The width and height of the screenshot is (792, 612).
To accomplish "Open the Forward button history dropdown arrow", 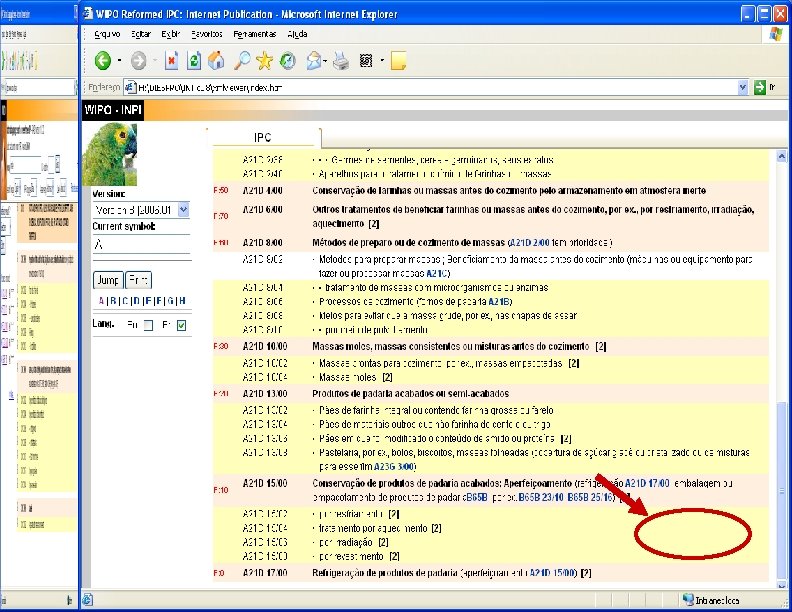I will click(x=155, y=61).
